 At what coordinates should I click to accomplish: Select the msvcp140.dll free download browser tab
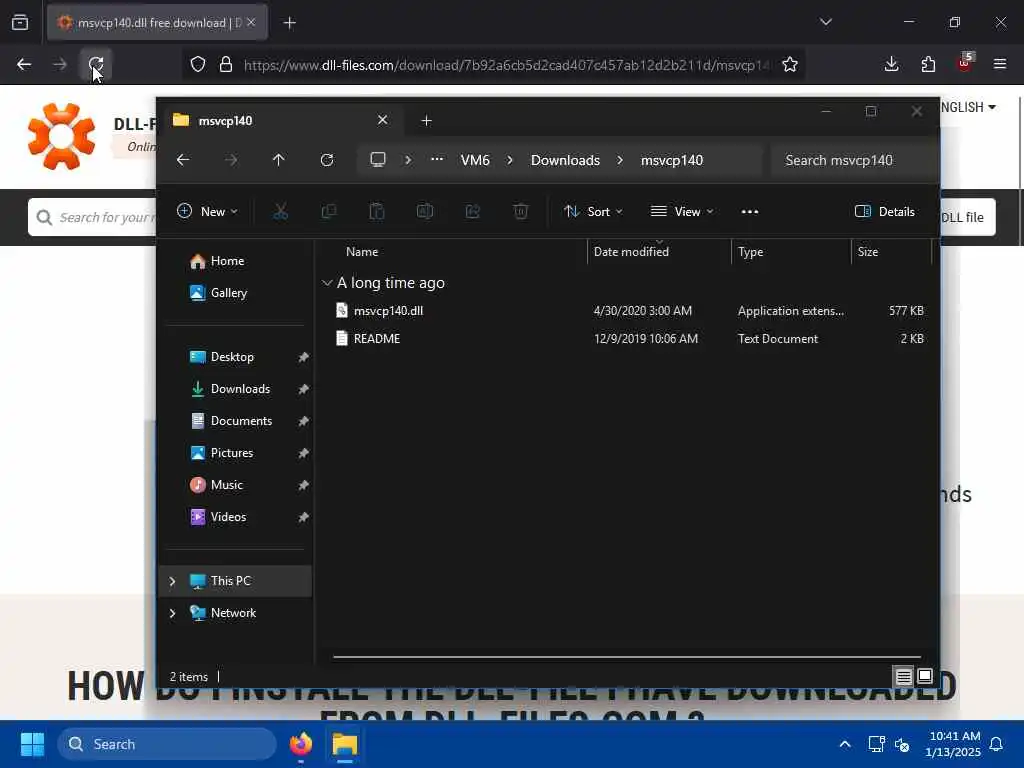coord(157,23)
